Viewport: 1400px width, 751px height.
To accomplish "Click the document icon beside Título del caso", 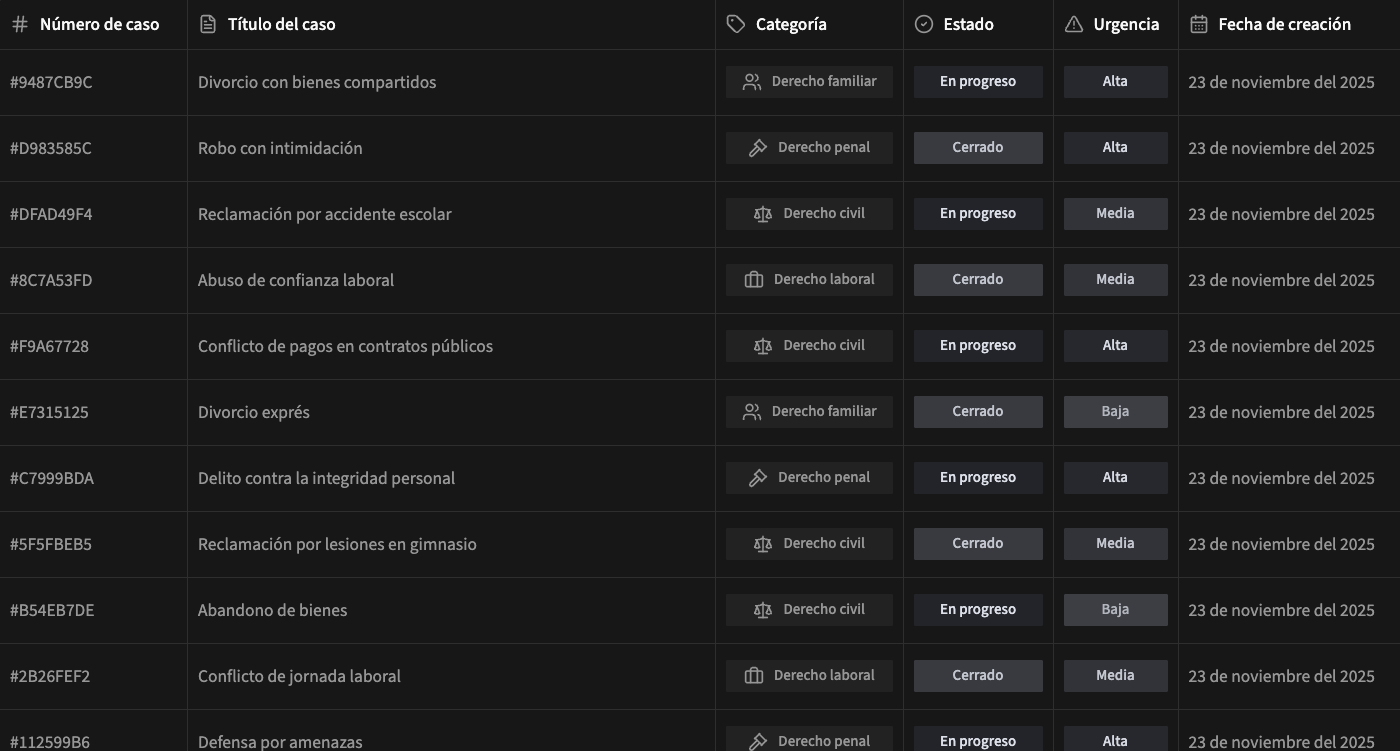I will pyautogui.click(x=208, y=25).
